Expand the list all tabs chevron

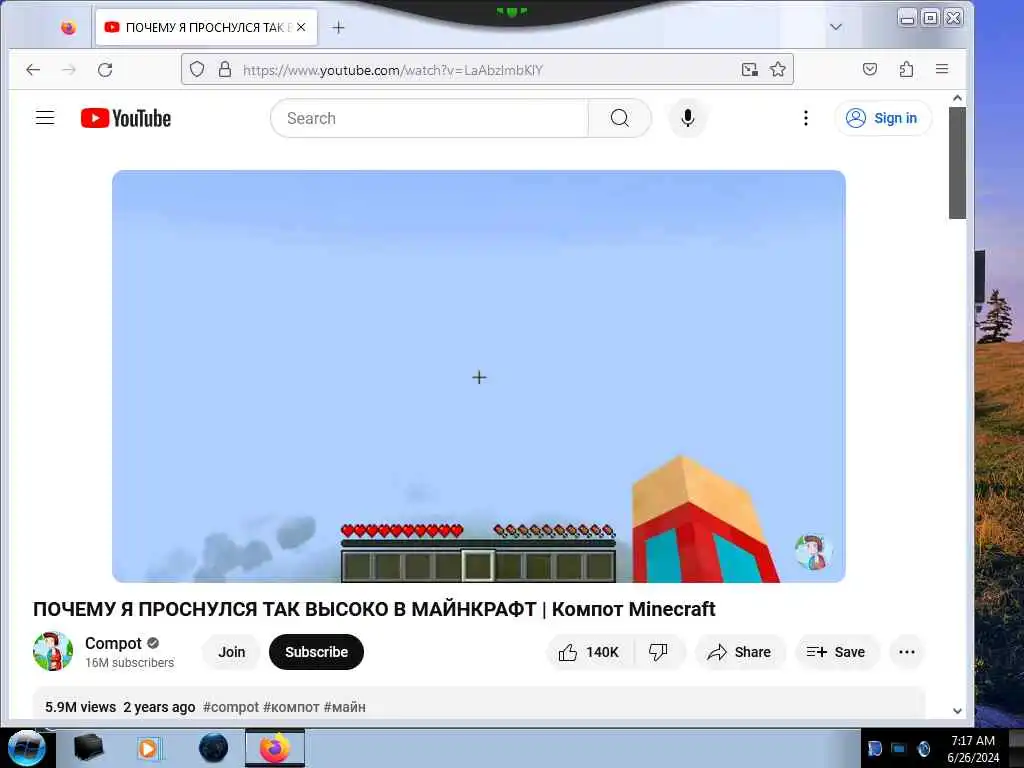(836, 27)
